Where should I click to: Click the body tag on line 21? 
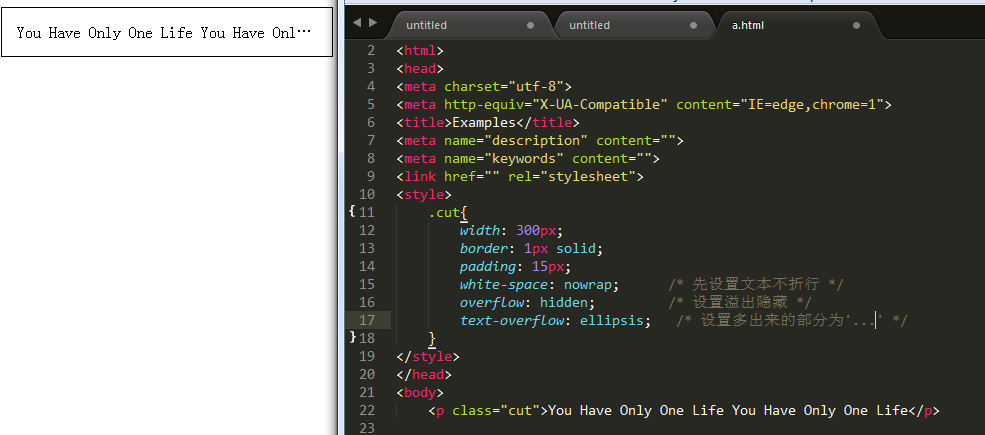[420, 392]
